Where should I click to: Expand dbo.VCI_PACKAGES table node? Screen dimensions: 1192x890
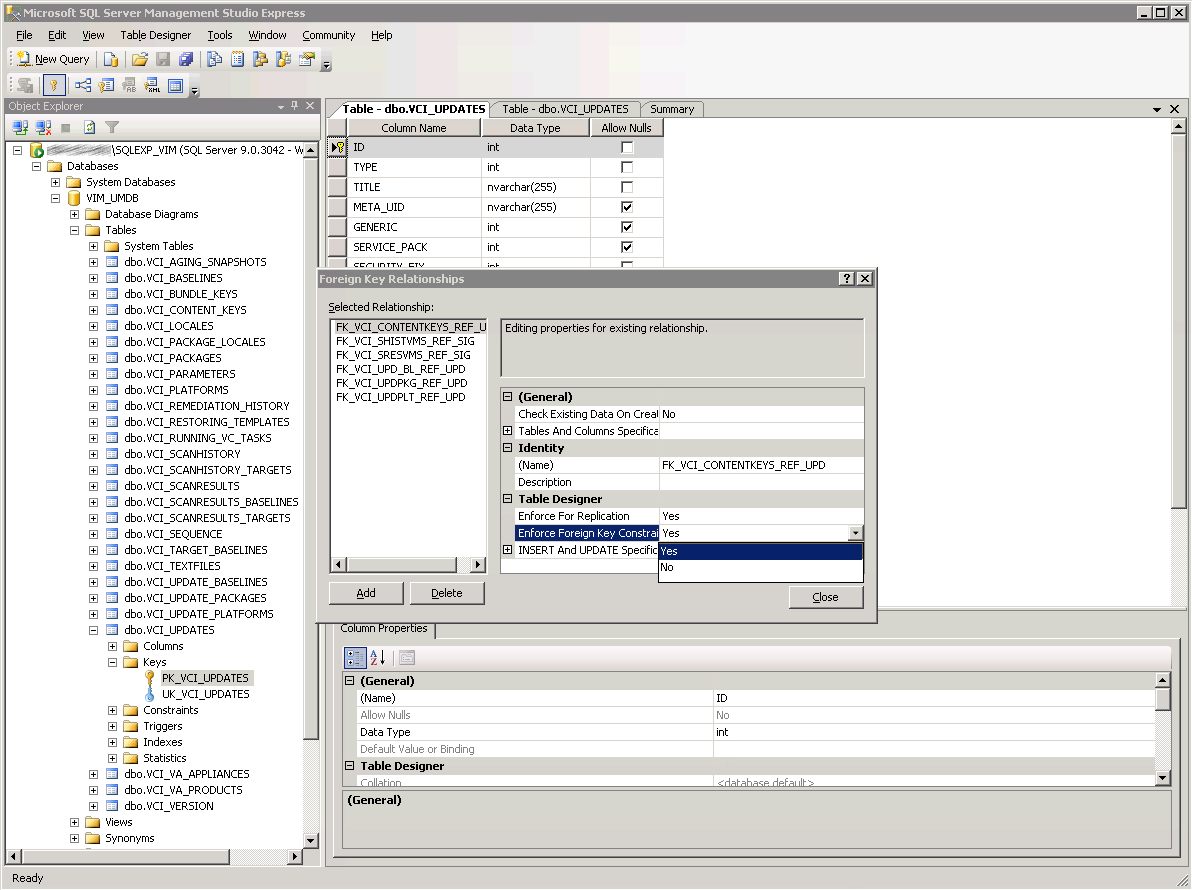[x=94, y=358]
